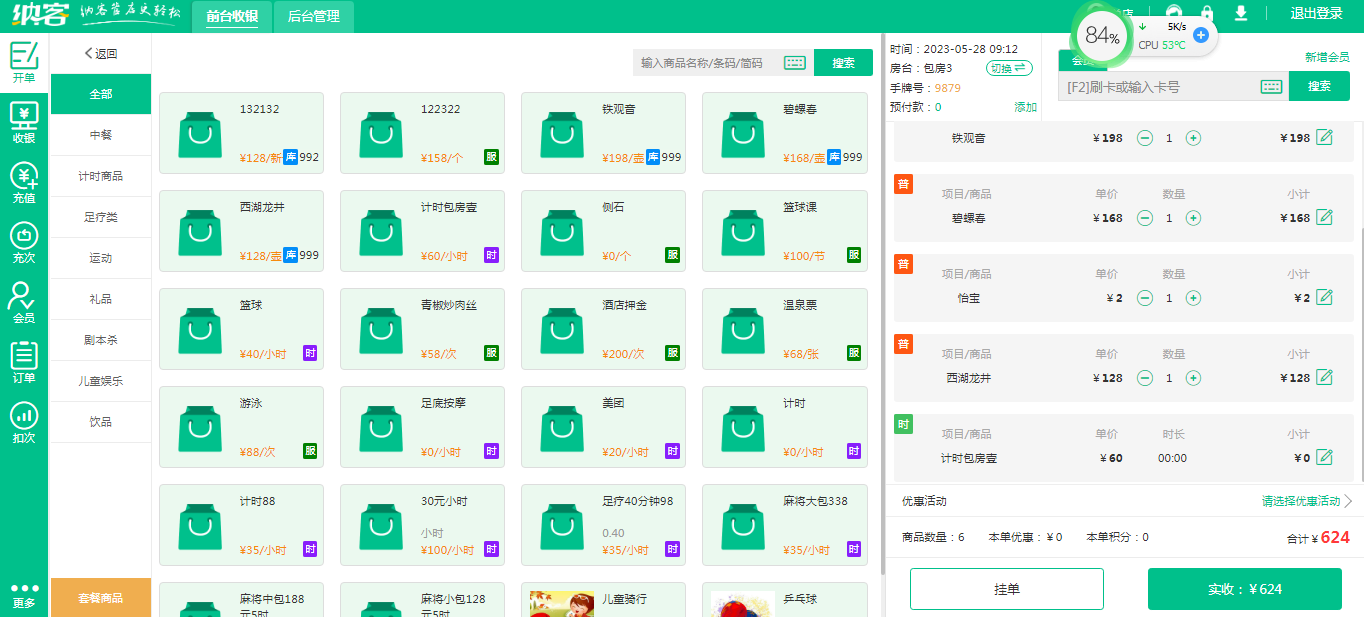This screenshot has width=1364, height=617.
Task: Open the 开单 (new order) sidebar icon
Action: [x=24, y=61]
